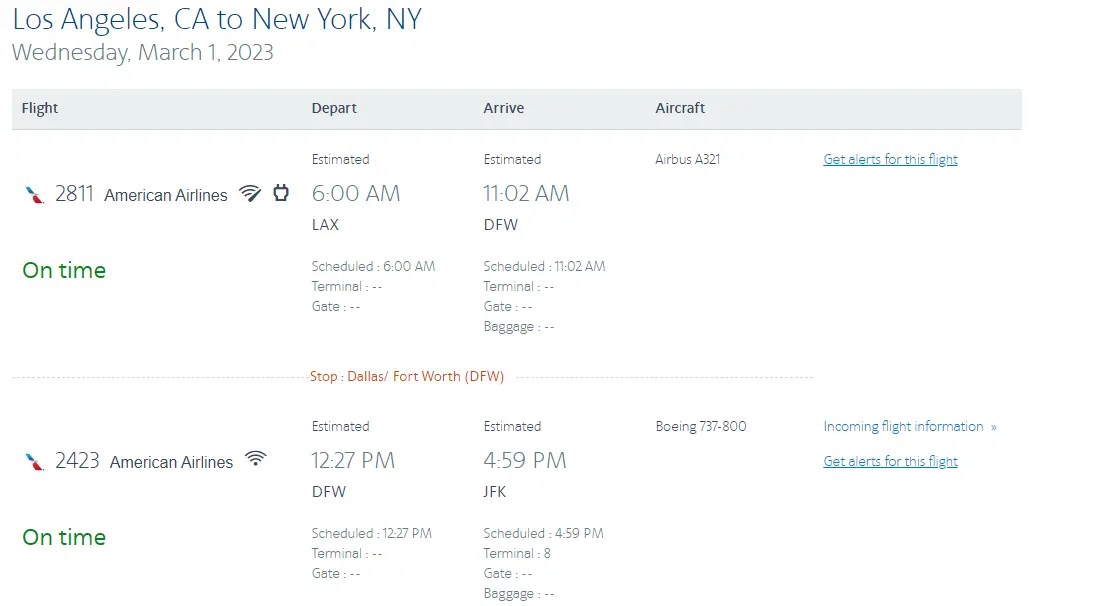Click the power outlet icon for flight 2811
Viewport: 1111px width, 606px height.
click(x=280, y=193)
